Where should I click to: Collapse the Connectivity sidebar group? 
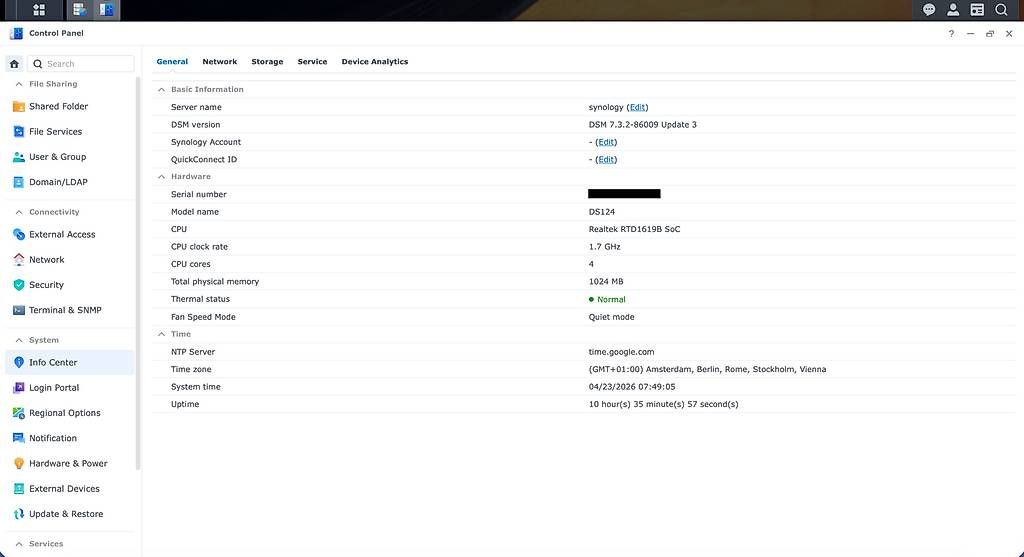point(19,212)
